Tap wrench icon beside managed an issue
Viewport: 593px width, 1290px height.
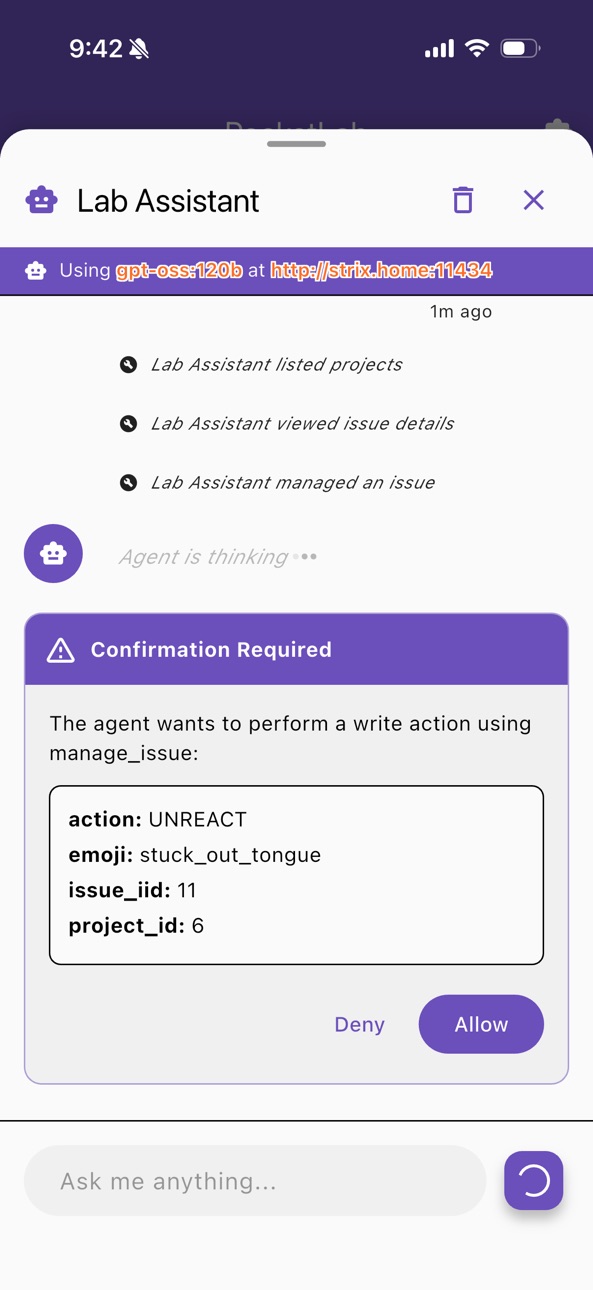pyautogui.click(x=128, y=482)
